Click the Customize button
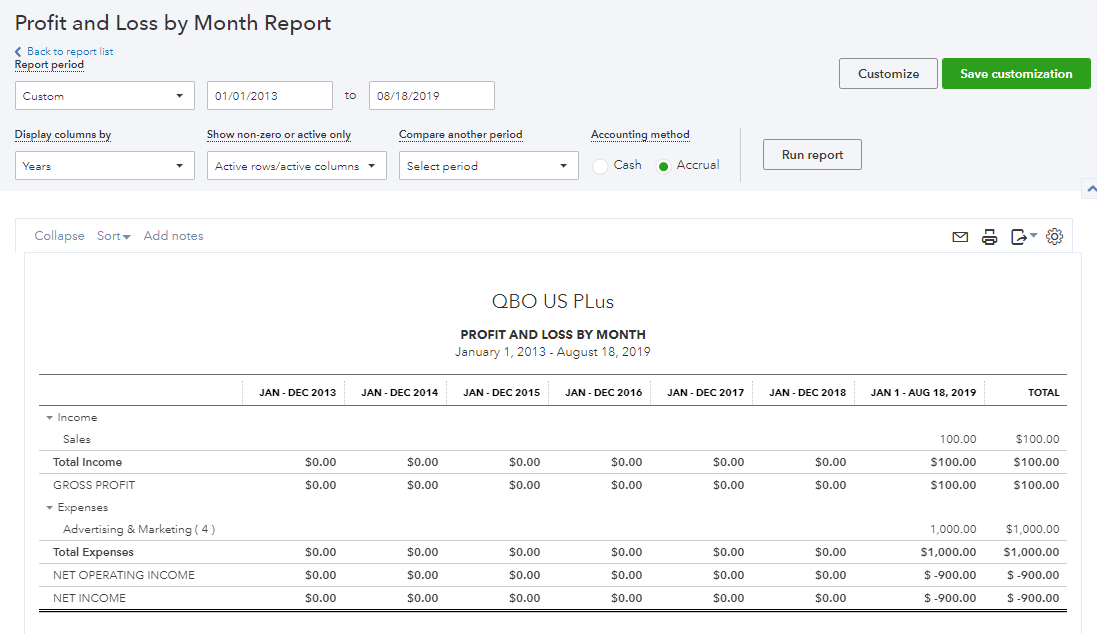 click(x=889, y=73)
